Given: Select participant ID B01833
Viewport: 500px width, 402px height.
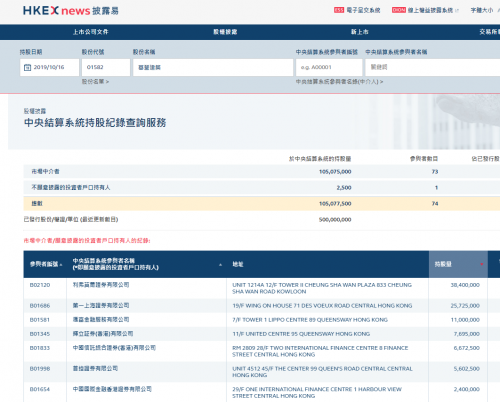Looking at the screenshot, I should click(x=40, y=348).
